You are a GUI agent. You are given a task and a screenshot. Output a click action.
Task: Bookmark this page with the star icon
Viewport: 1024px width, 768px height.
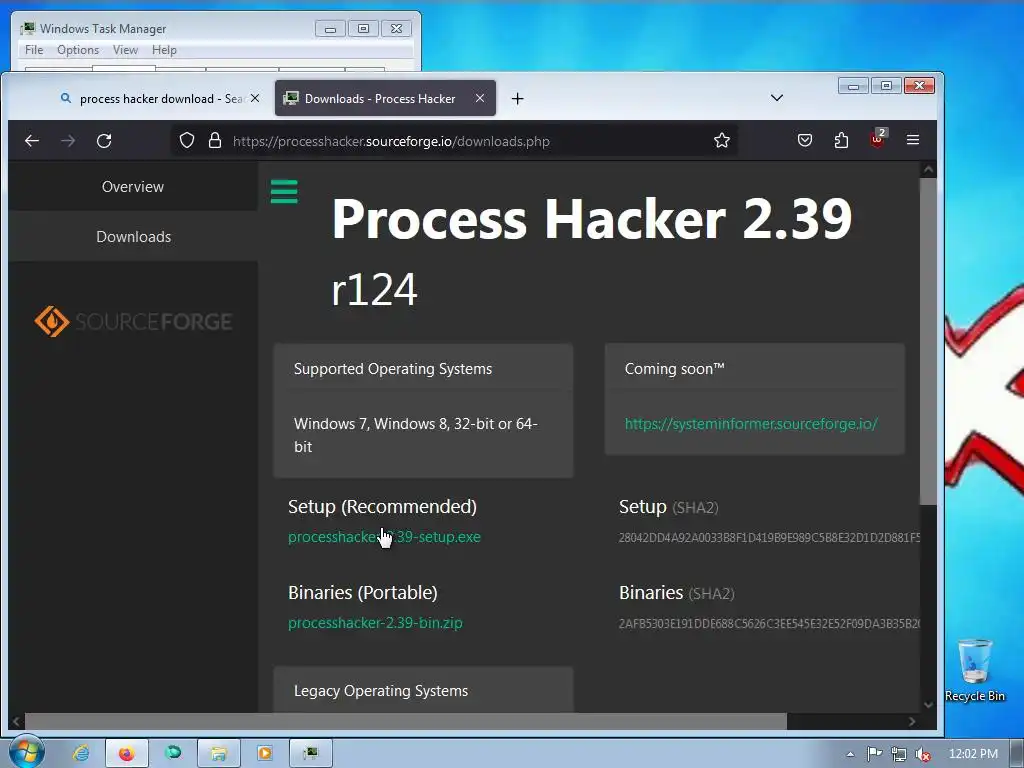tap(722, 140)
